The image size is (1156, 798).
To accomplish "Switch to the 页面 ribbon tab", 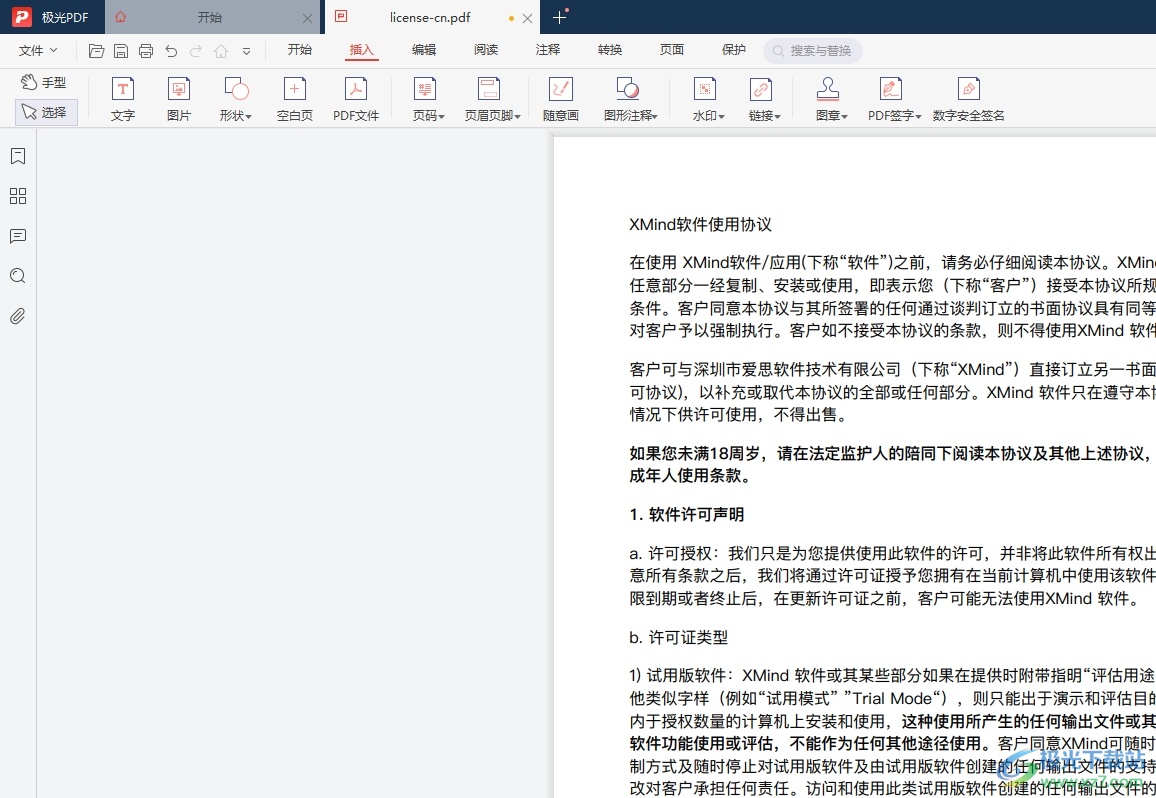I will (672, 49).
